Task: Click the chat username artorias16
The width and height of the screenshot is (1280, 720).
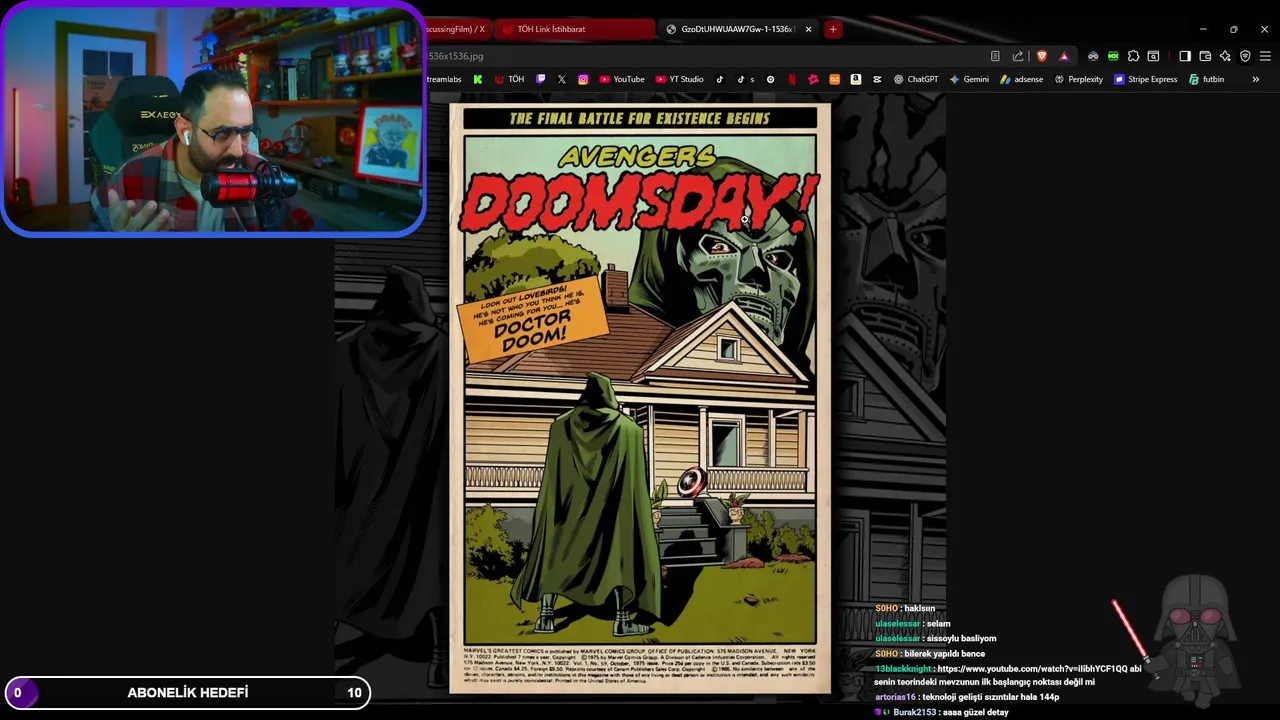Action: (895, 697)
